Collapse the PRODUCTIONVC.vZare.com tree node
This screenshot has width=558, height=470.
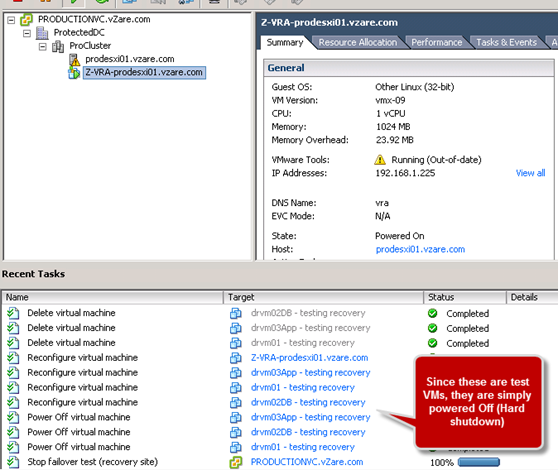tap(11, 20)
